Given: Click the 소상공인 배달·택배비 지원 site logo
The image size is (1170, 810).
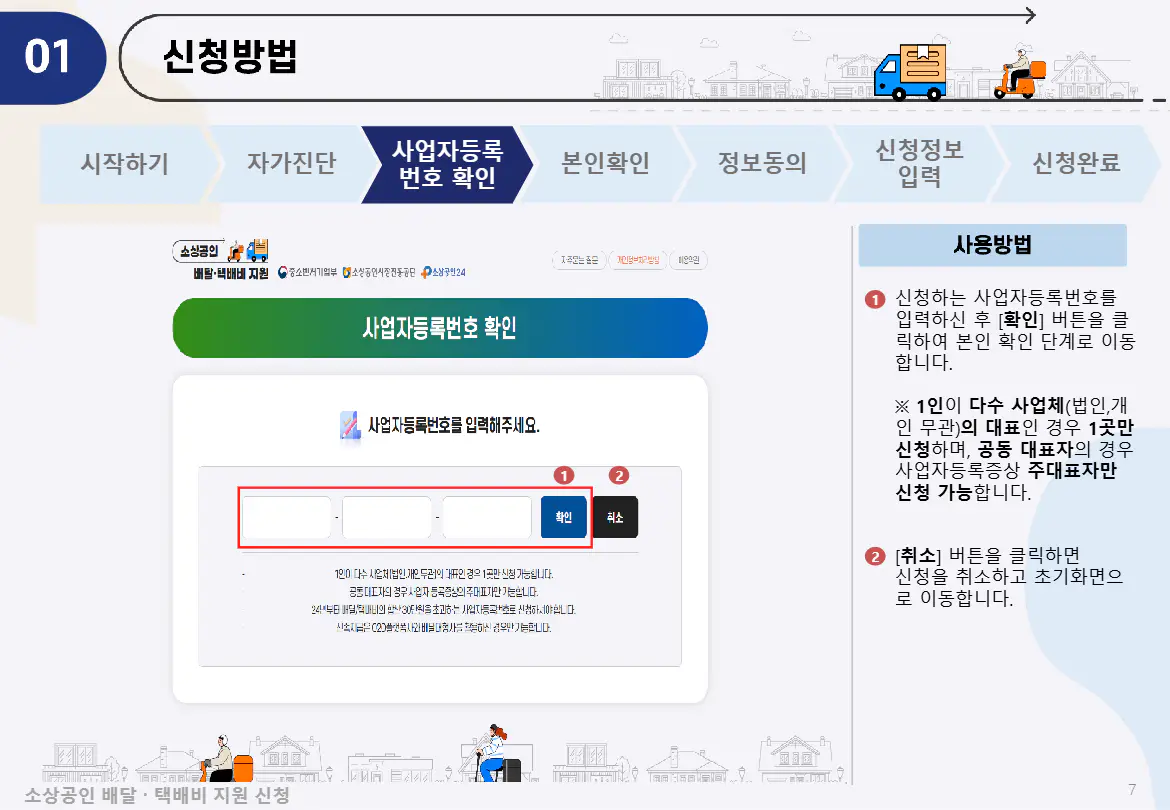Looking at the screenshot, I should point(221,260).
